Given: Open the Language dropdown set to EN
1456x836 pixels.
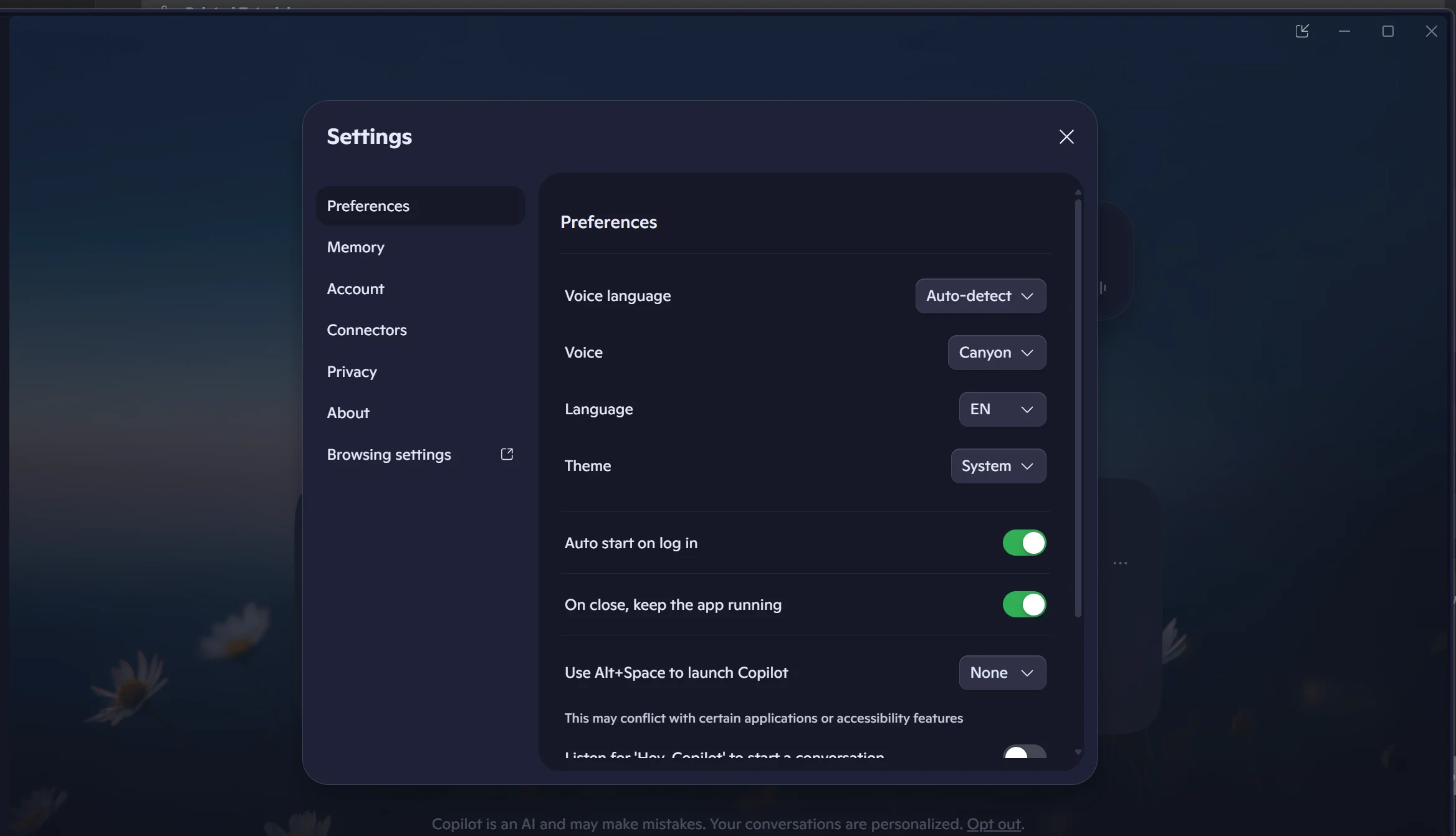Looking at the screenshot, I should [1002, 409].
